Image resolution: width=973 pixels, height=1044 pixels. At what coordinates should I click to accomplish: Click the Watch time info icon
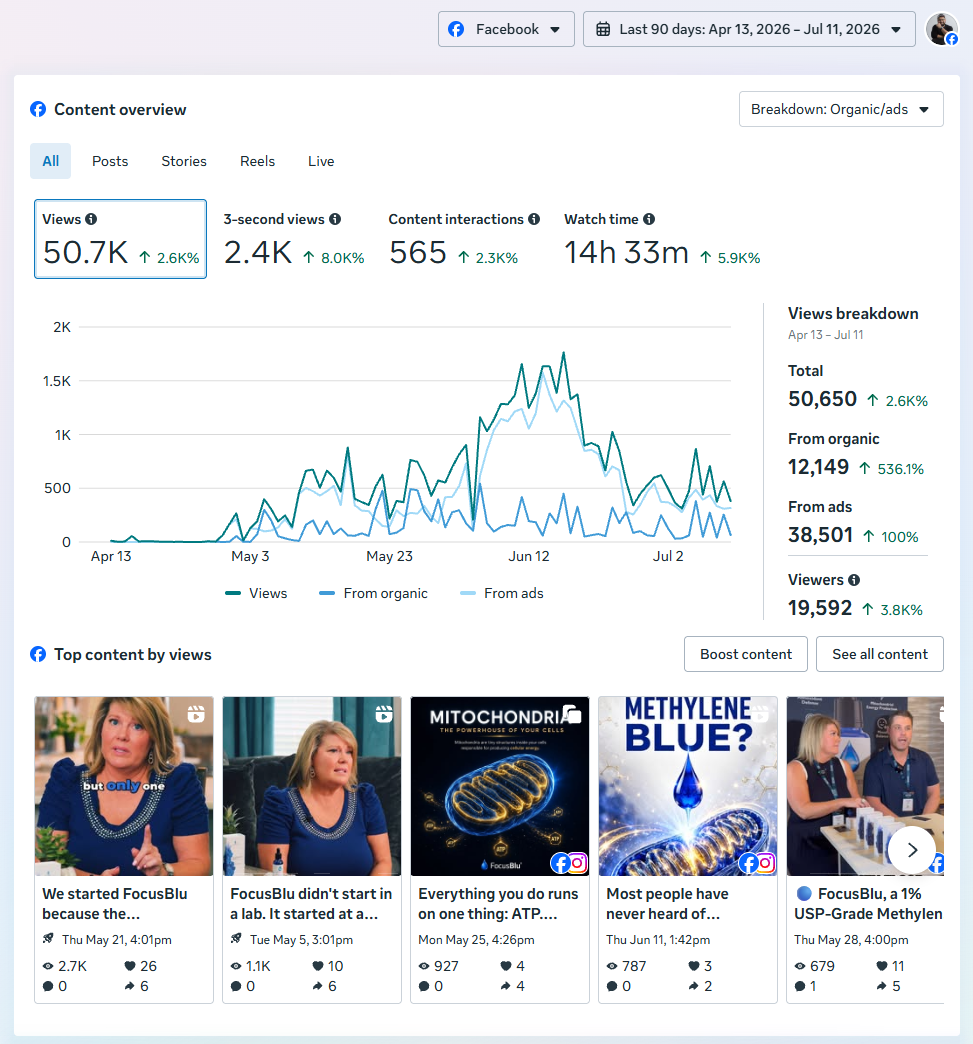point(649,219)
